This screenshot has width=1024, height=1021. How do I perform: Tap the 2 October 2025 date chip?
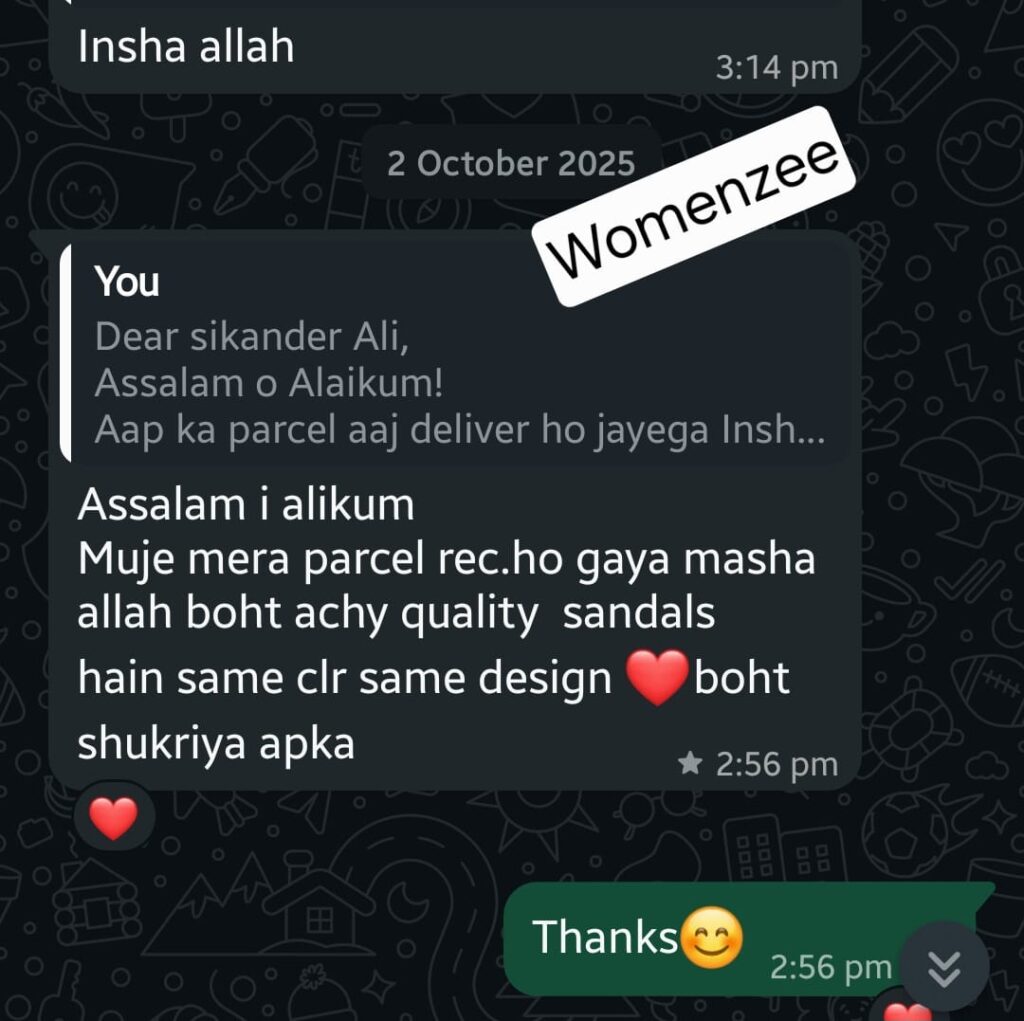[x=511, y=163]
